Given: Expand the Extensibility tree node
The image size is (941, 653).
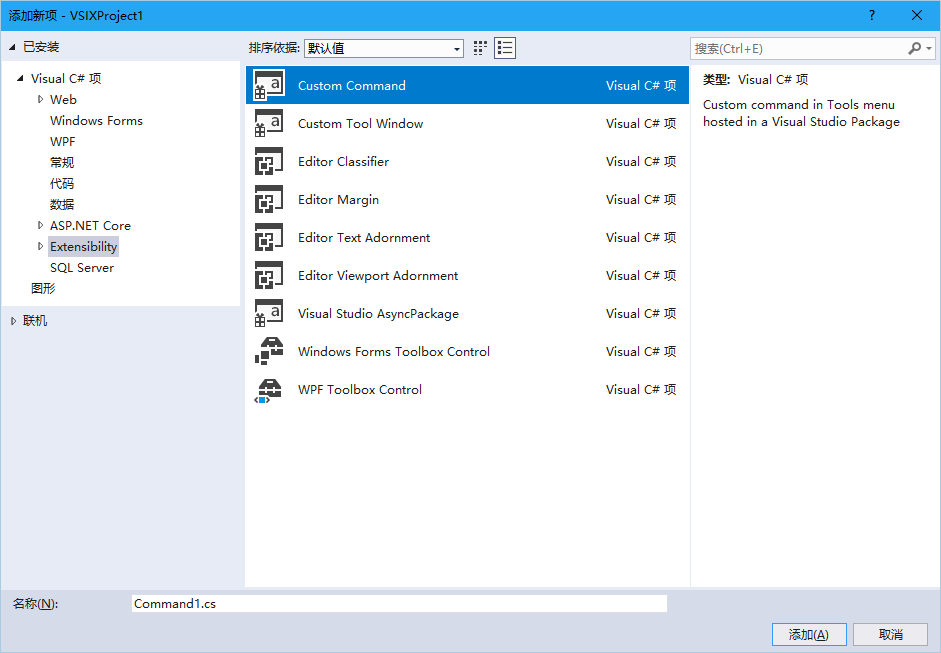Looking at the screenshot, I should tap(40, 246).
